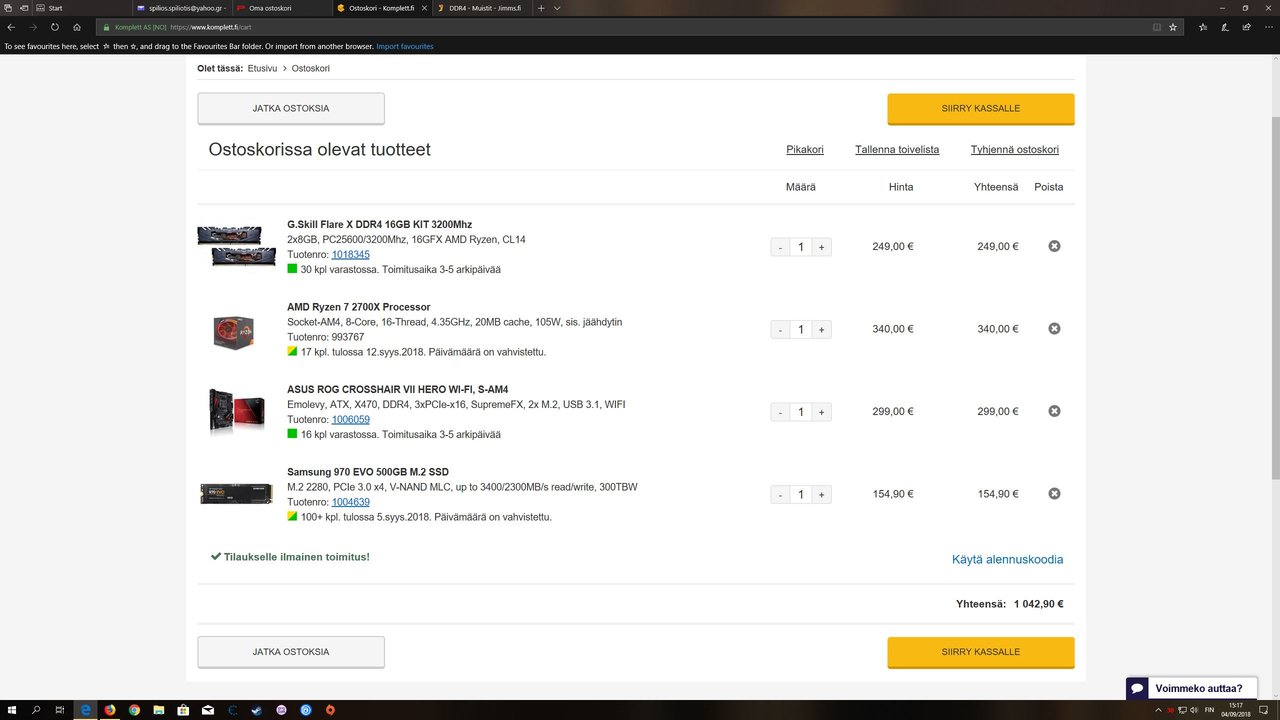This screenshot has width=1280, height=720.
Task: Open product number 1004639 link
Action: pyautogui.click(x=351, y=502)
